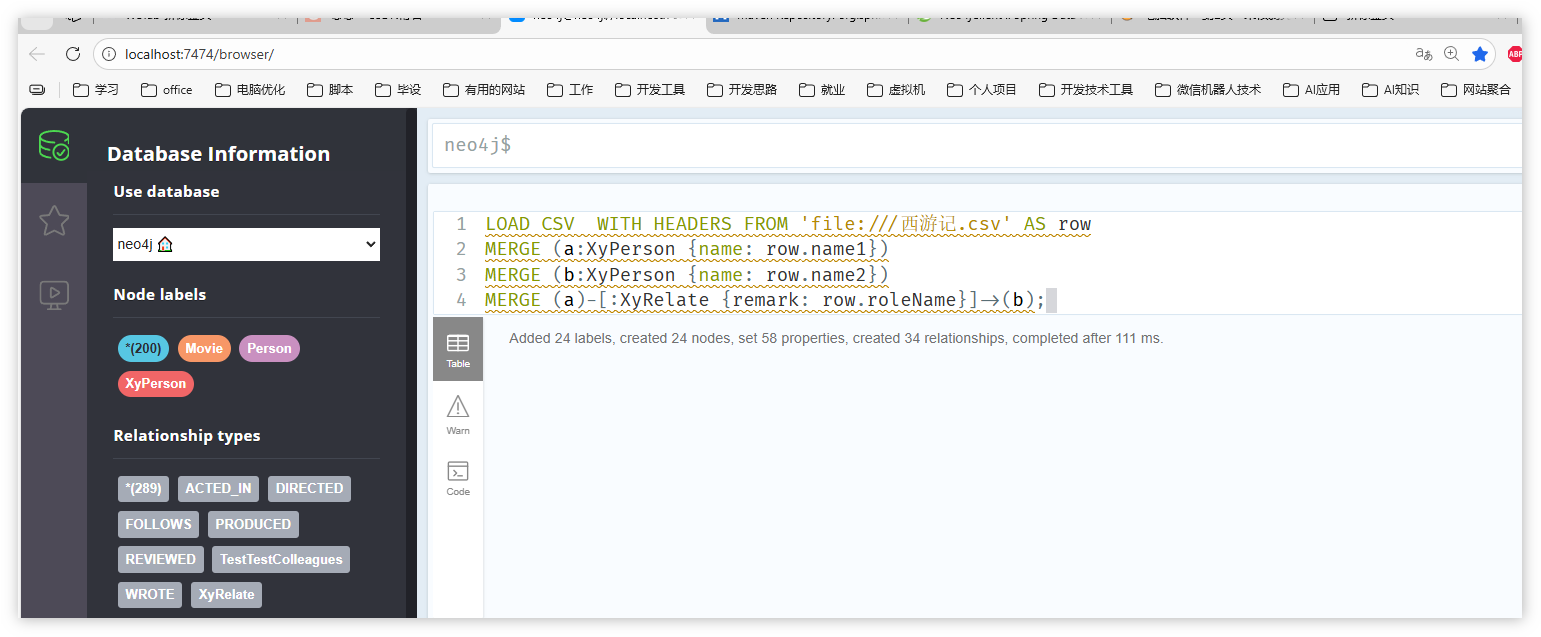Select the Person node label

269,348
